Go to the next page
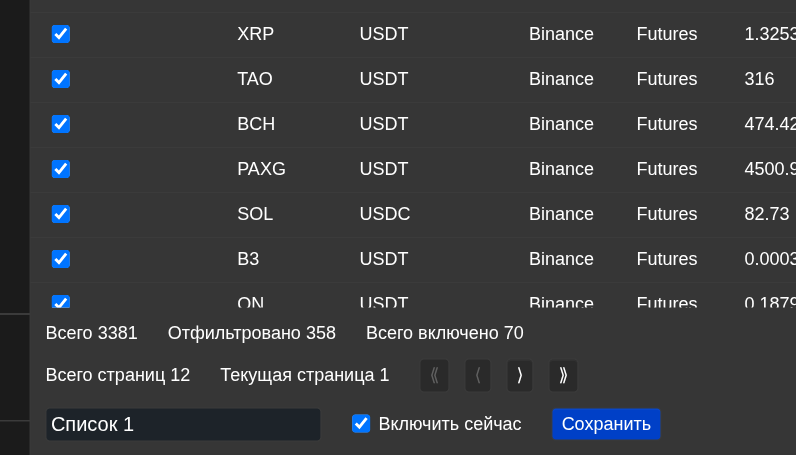Image resolution: width=796 pixels, height=455 pixels. tap(520, 376)
